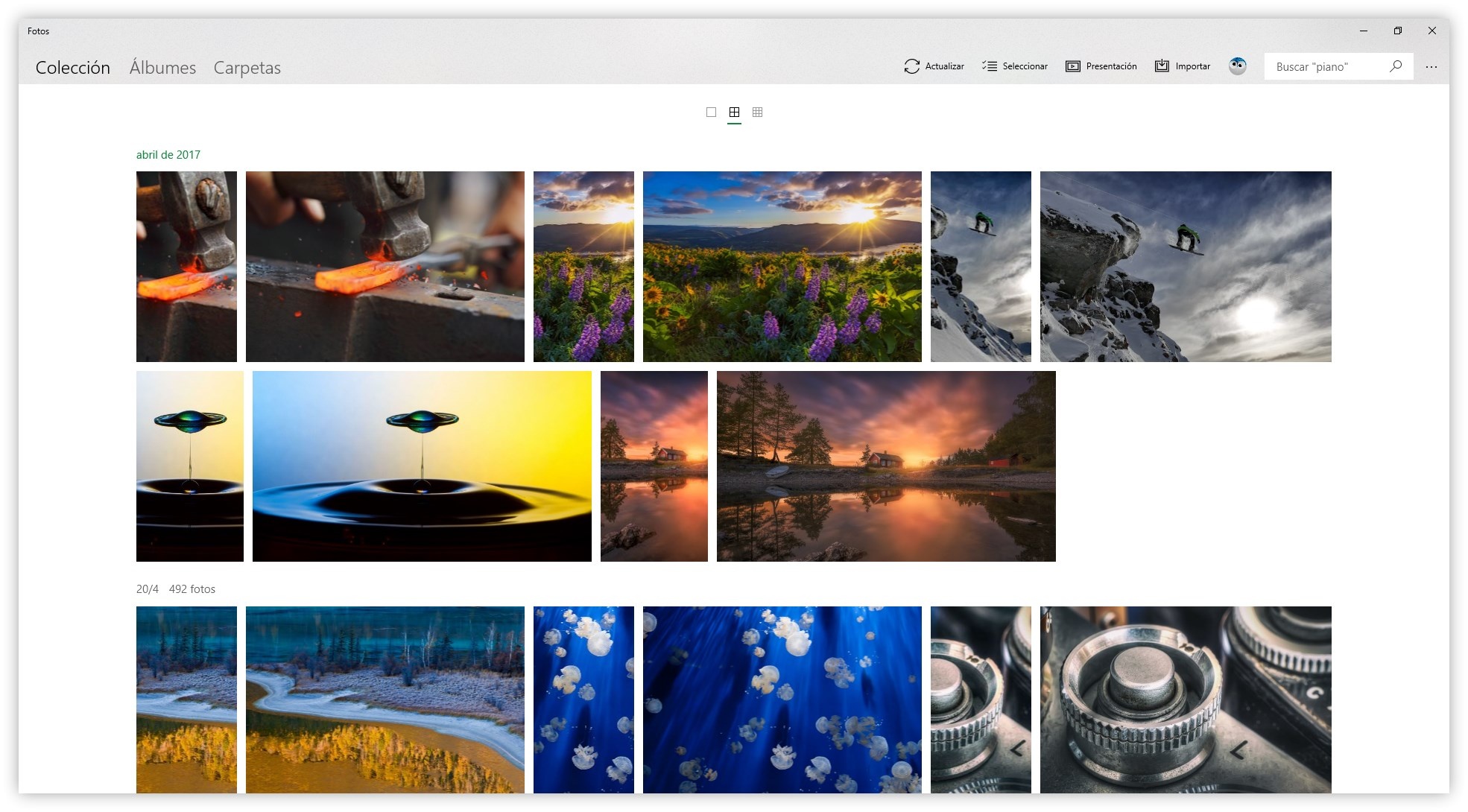This screenshot has height=812, width=1468.
Task: Switch to single large photo view
Action: point(711,112)
